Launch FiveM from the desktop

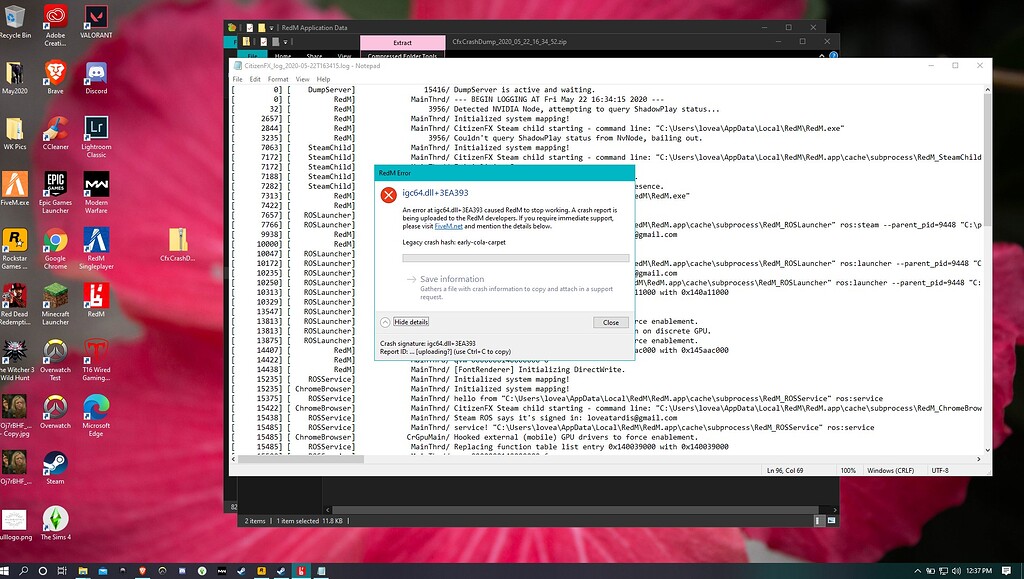tap(14, 185)
